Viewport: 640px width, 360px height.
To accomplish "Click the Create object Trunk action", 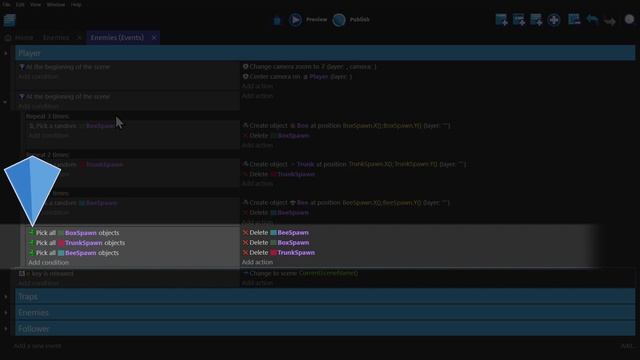I will click(x=354, y=164).
